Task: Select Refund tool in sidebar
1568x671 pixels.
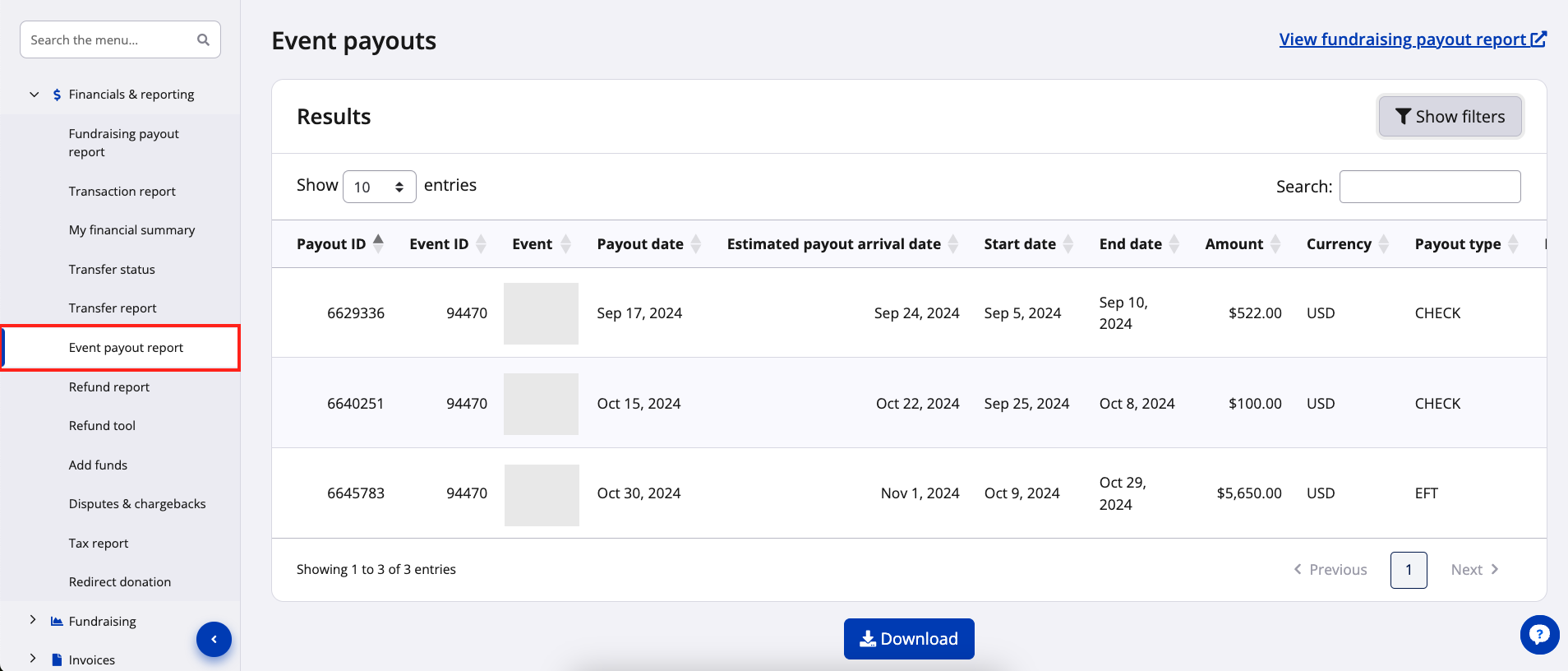Action: point(102,425)
